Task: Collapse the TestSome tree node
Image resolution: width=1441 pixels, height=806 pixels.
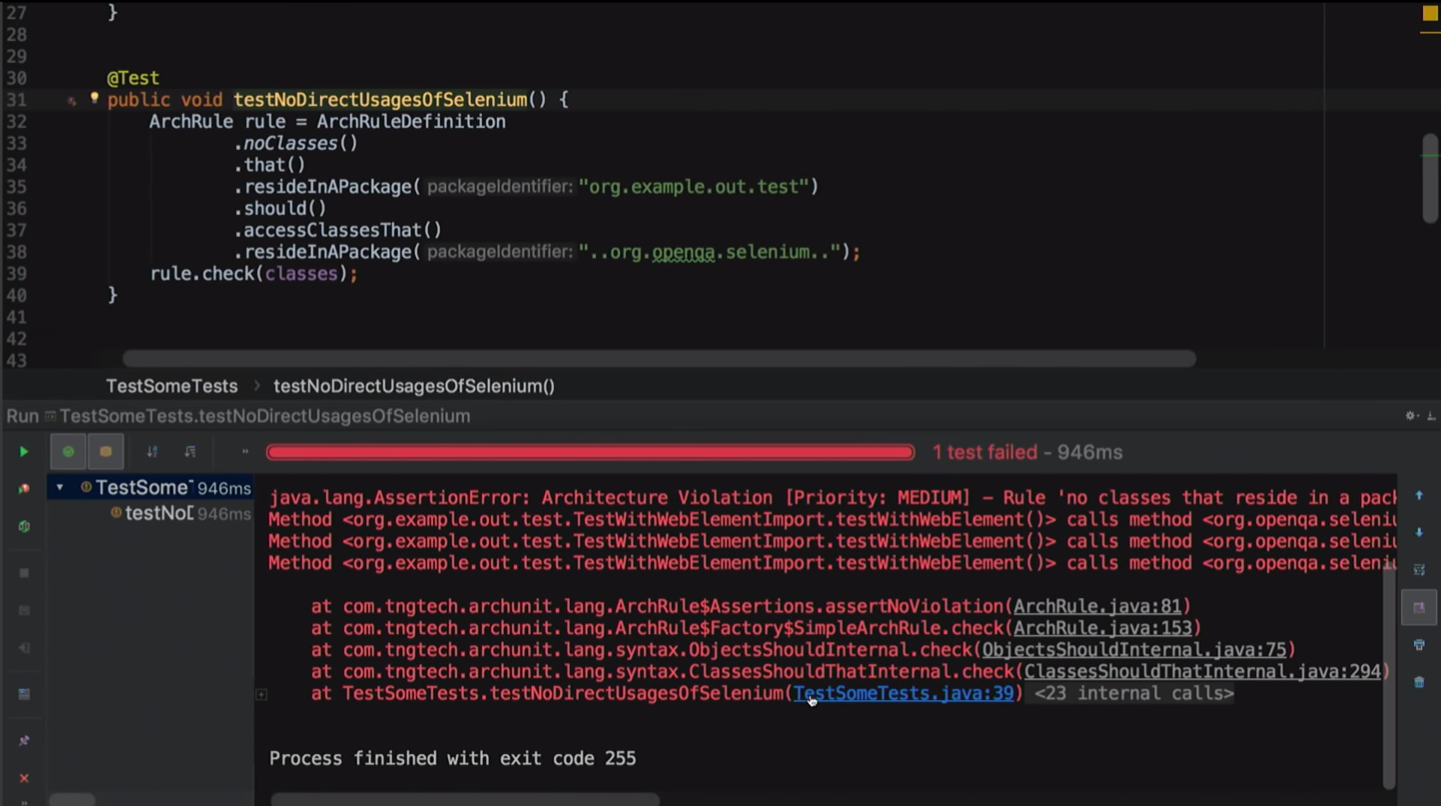Action: [x=60, y=488]
